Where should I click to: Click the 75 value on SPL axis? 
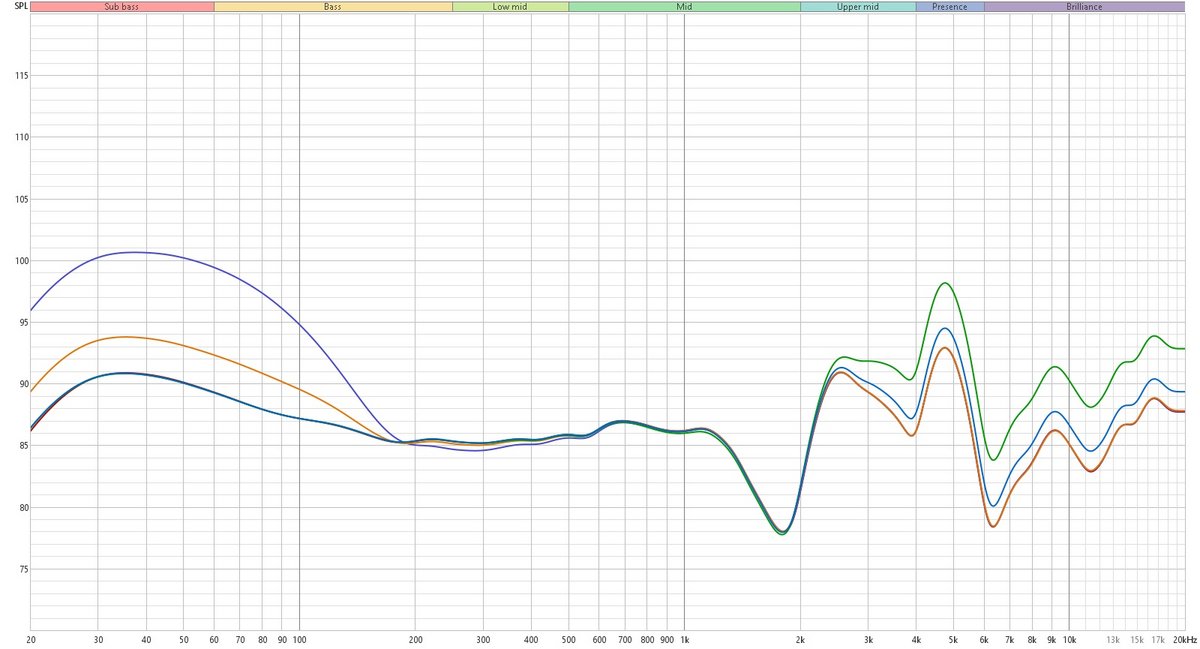pyautogui.click(x=17, y=570)
